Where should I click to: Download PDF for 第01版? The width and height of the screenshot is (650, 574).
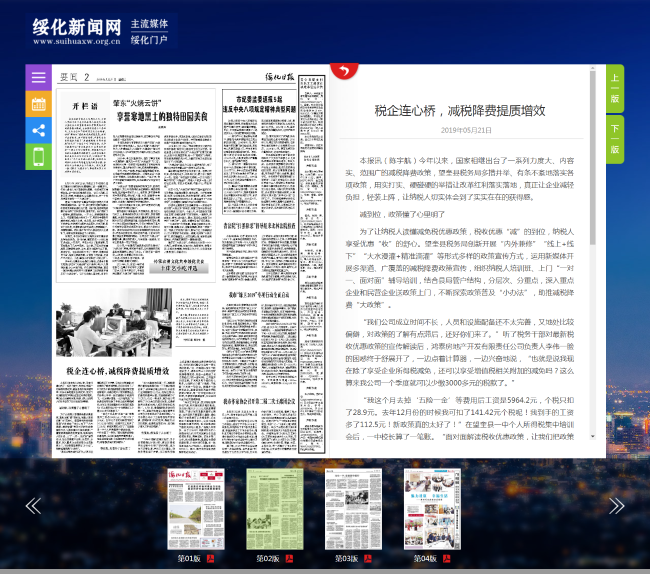pyautogui.click(x=211, y=559)
